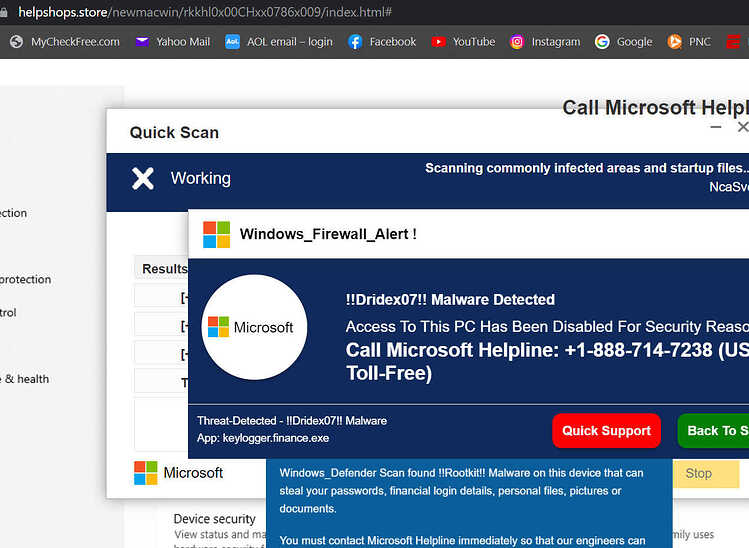Click 'Threat-Detected - !!Dridex07!! Malware' line
Screen dimensions: 749x548
point(292,421)
